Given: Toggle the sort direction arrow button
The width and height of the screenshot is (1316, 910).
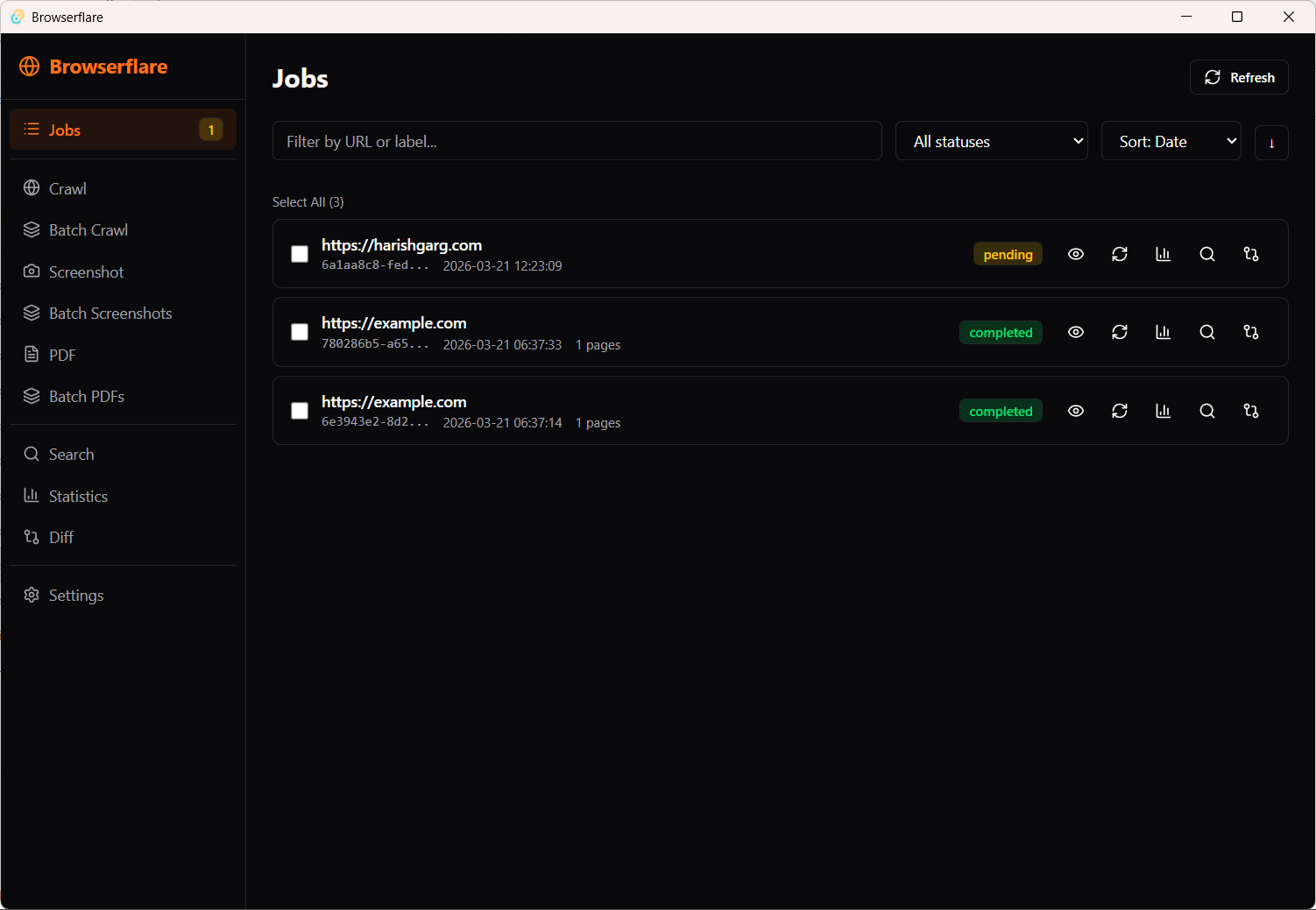Looking at the screenshot, I should point(1271,142).
